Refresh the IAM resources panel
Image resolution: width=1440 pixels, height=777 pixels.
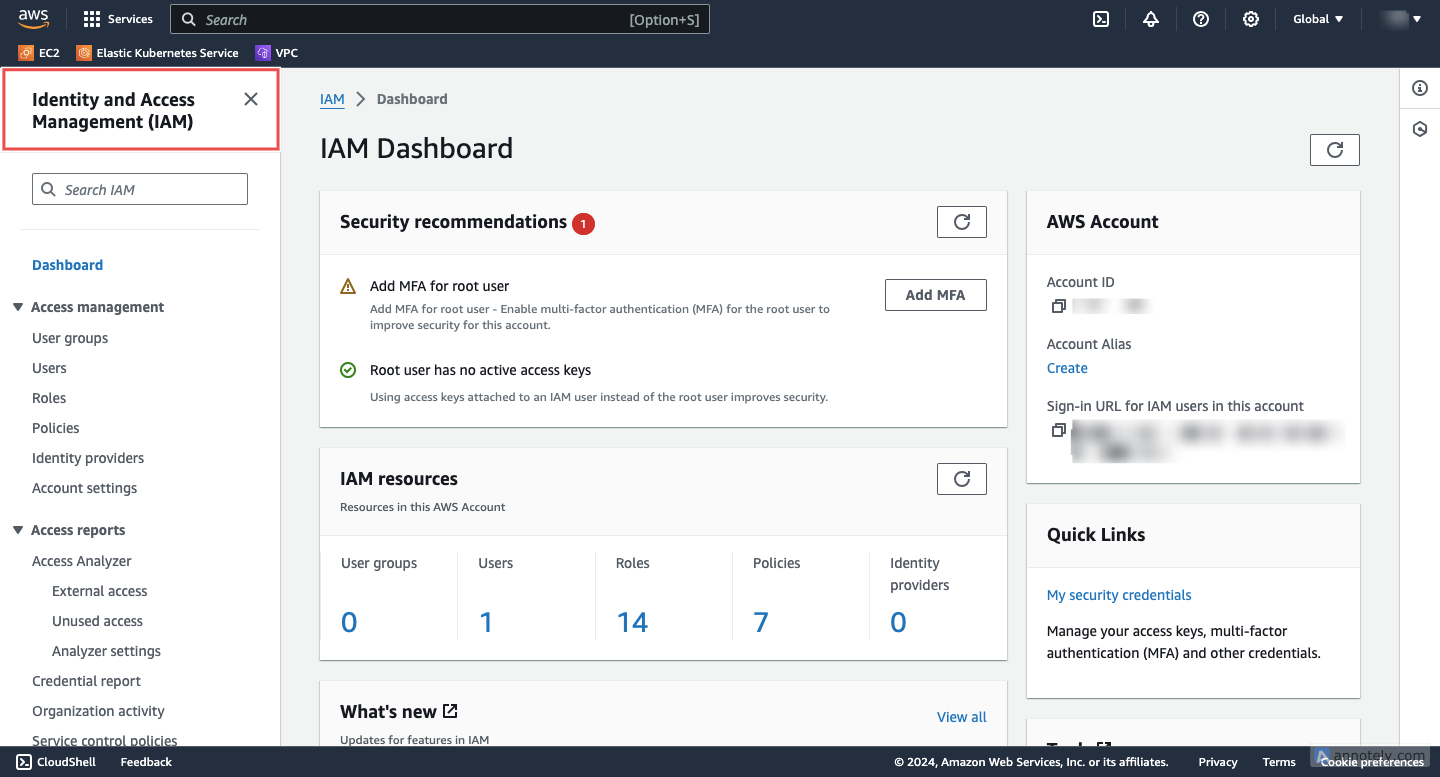[961, 479]
